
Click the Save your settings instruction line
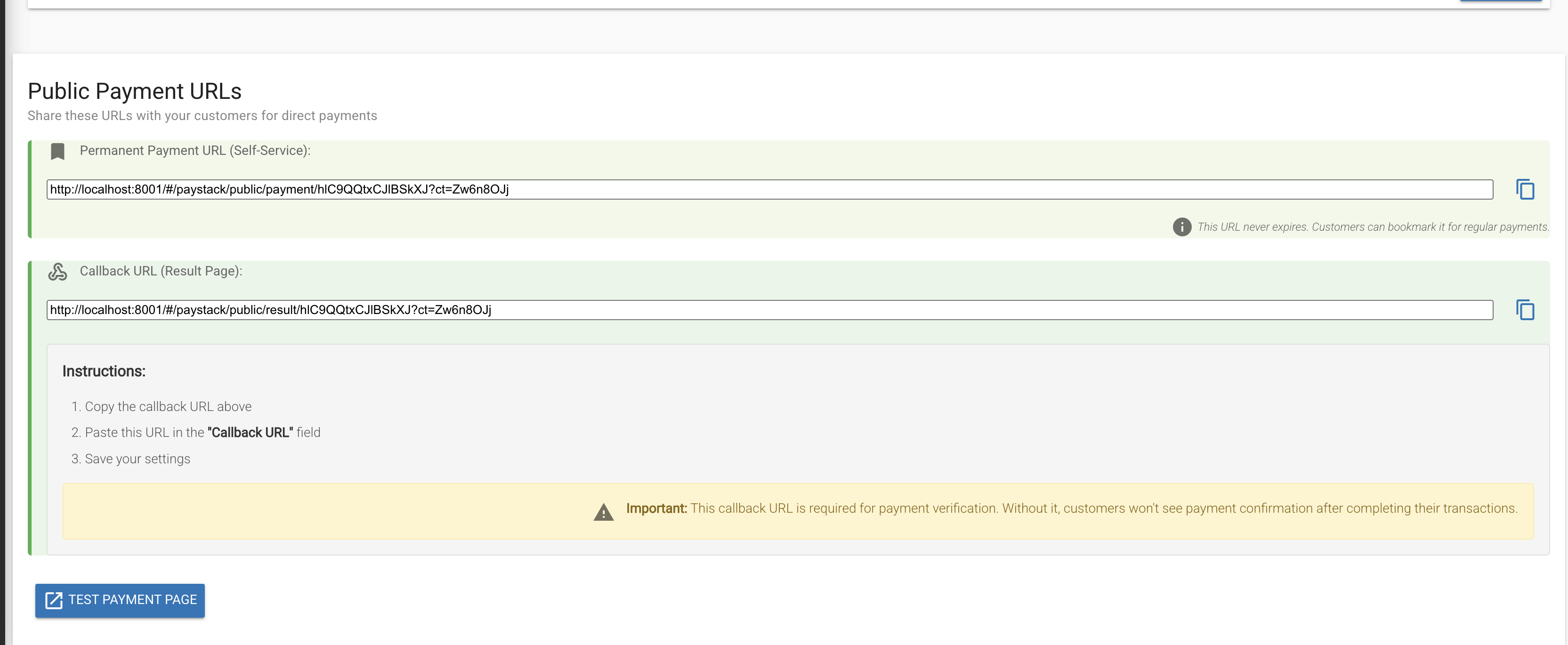(131, 458)
